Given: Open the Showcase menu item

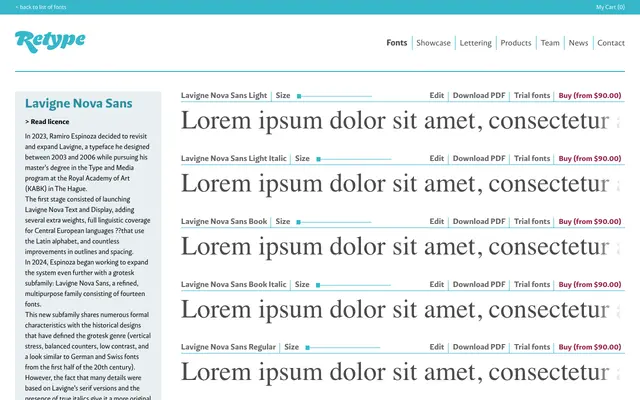Looking at the screenshot, I should 433,43.
